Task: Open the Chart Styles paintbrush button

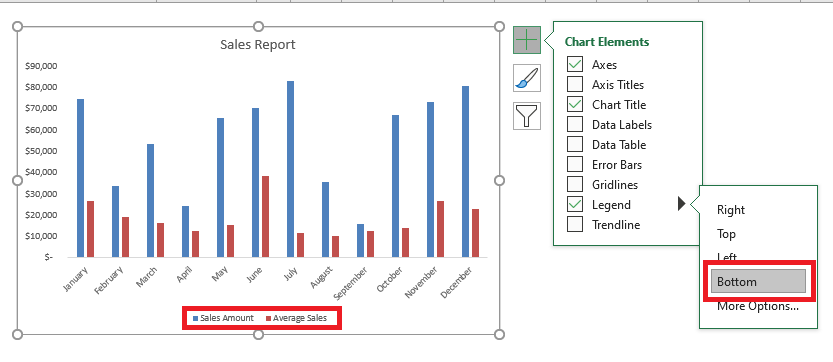Action: [526, 78]
